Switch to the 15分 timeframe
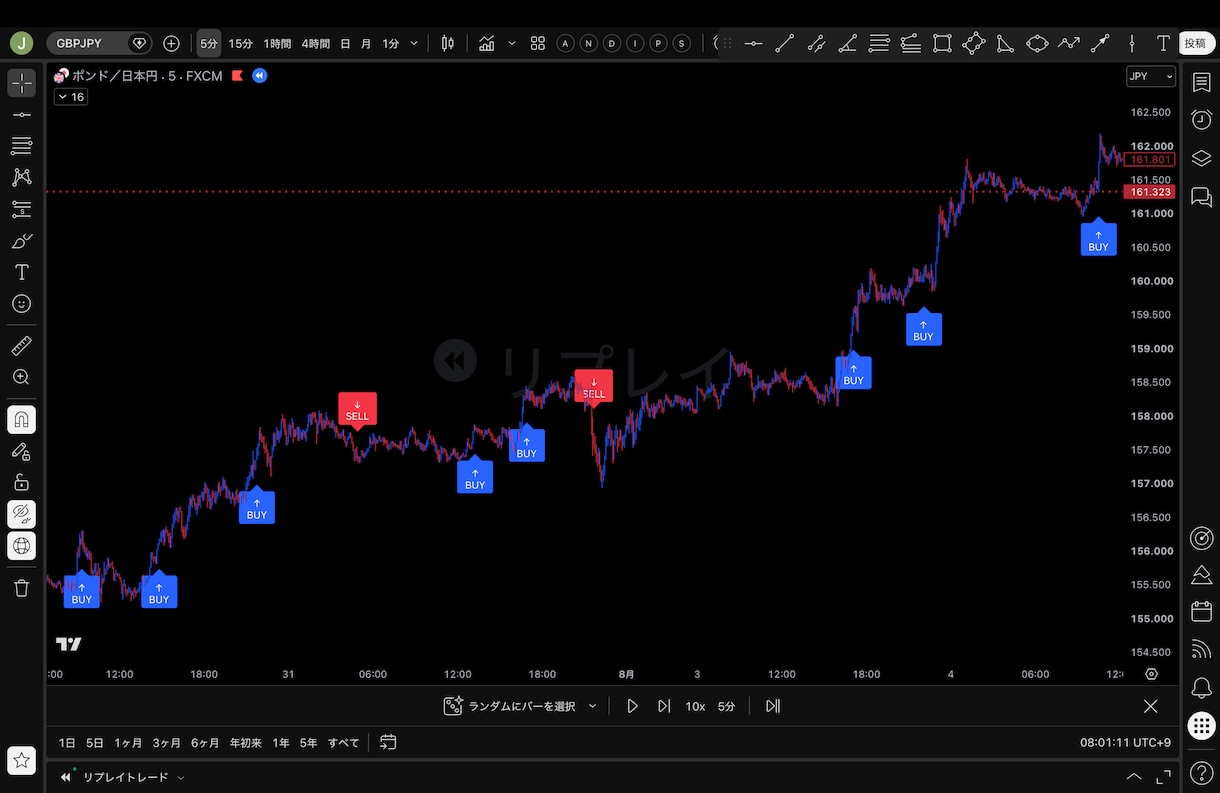This screenshot has width=1220, height=793. pyautogui.click(x=240, y=43)
